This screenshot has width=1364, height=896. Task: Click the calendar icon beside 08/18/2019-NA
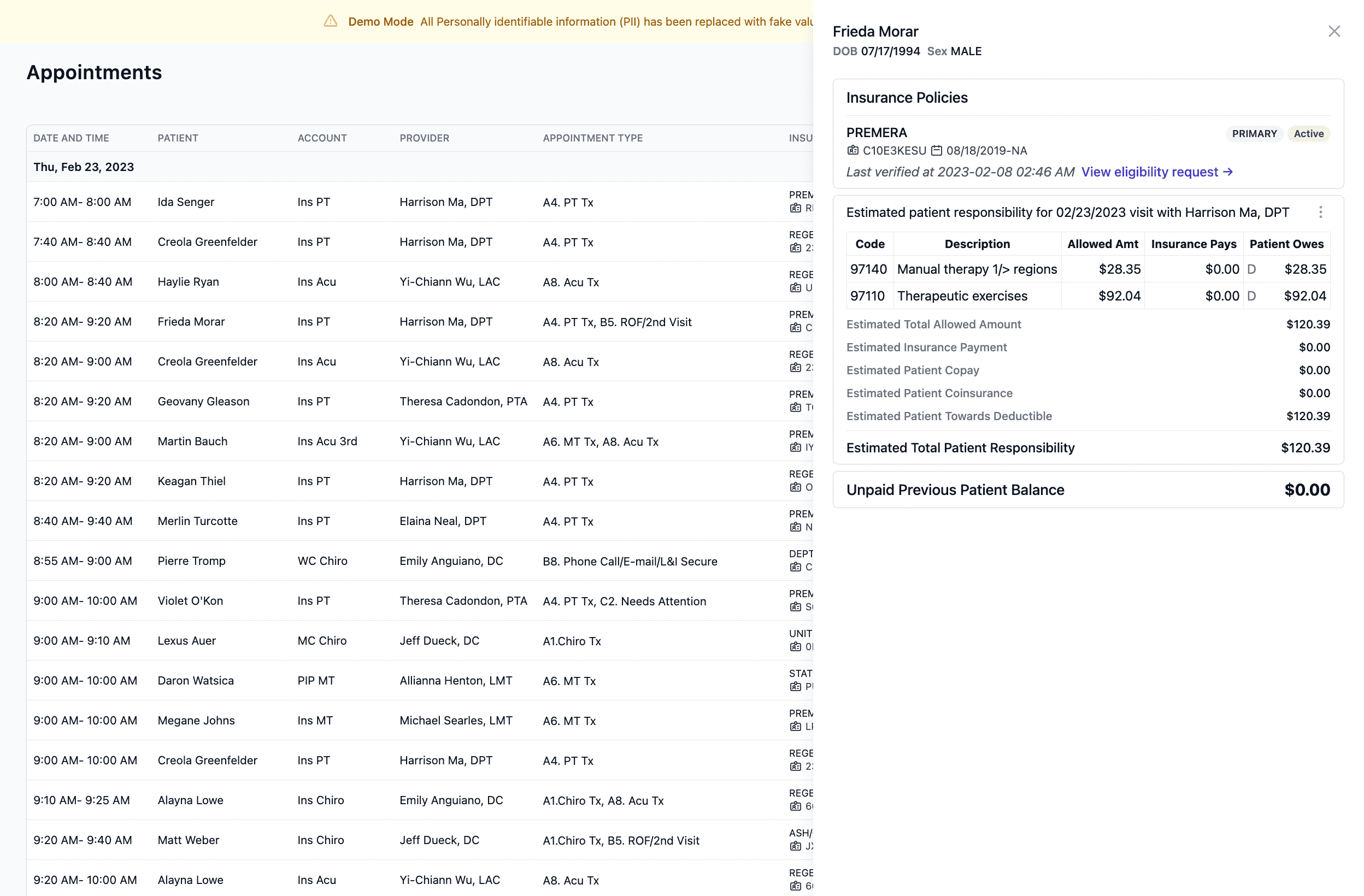point(937,150)
